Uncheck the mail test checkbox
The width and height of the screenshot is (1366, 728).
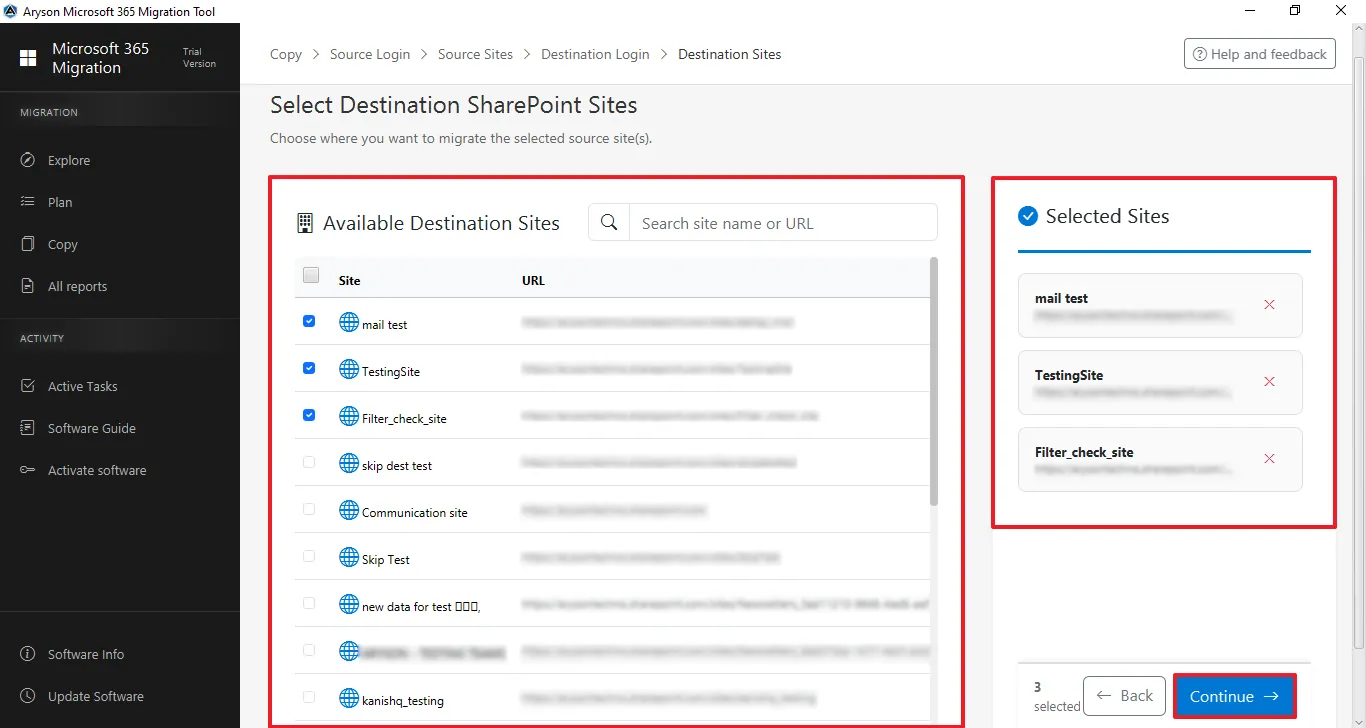point(309,321)
